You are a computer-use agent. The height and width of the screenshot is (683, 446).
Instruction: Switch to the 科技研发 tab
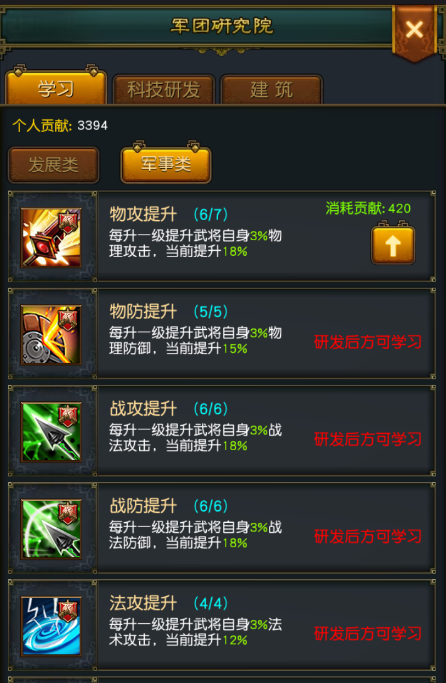pos(164,90)
